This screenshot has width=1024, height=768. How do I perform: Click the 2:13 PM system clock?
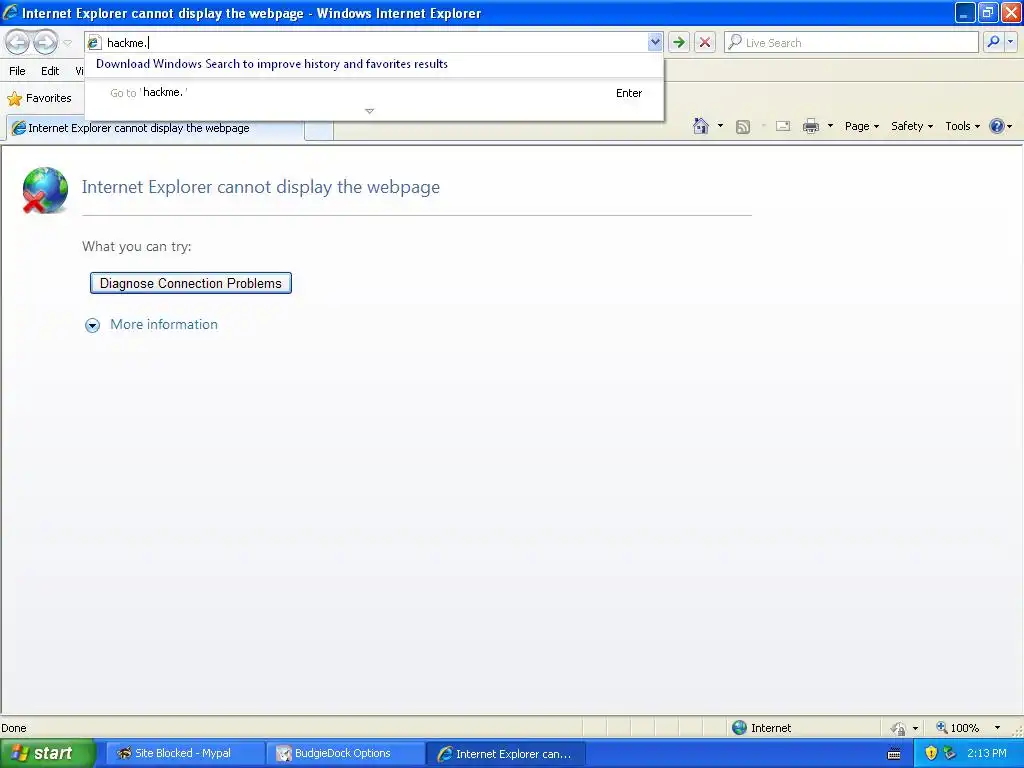[987, 754]
